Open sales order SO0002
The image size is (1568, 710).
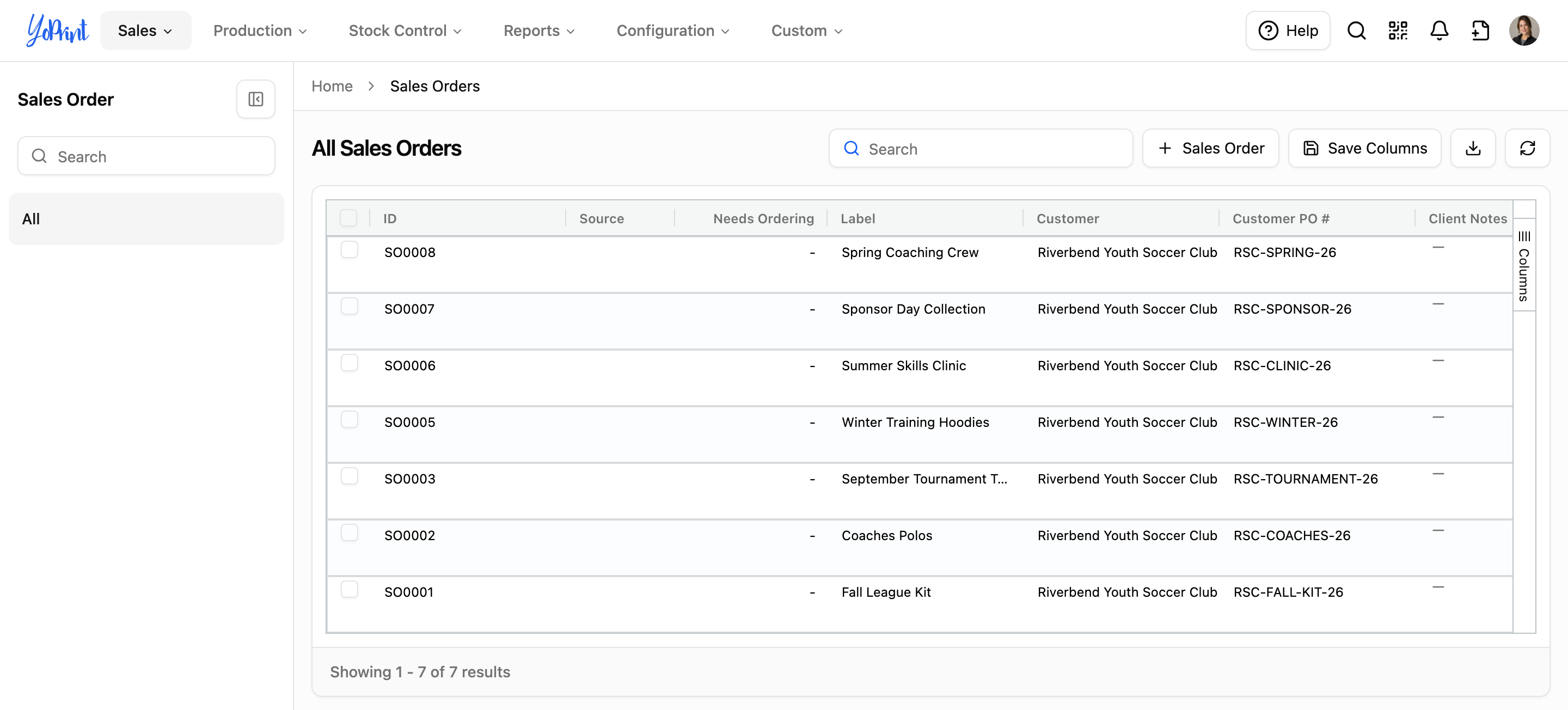click(409, 535)
